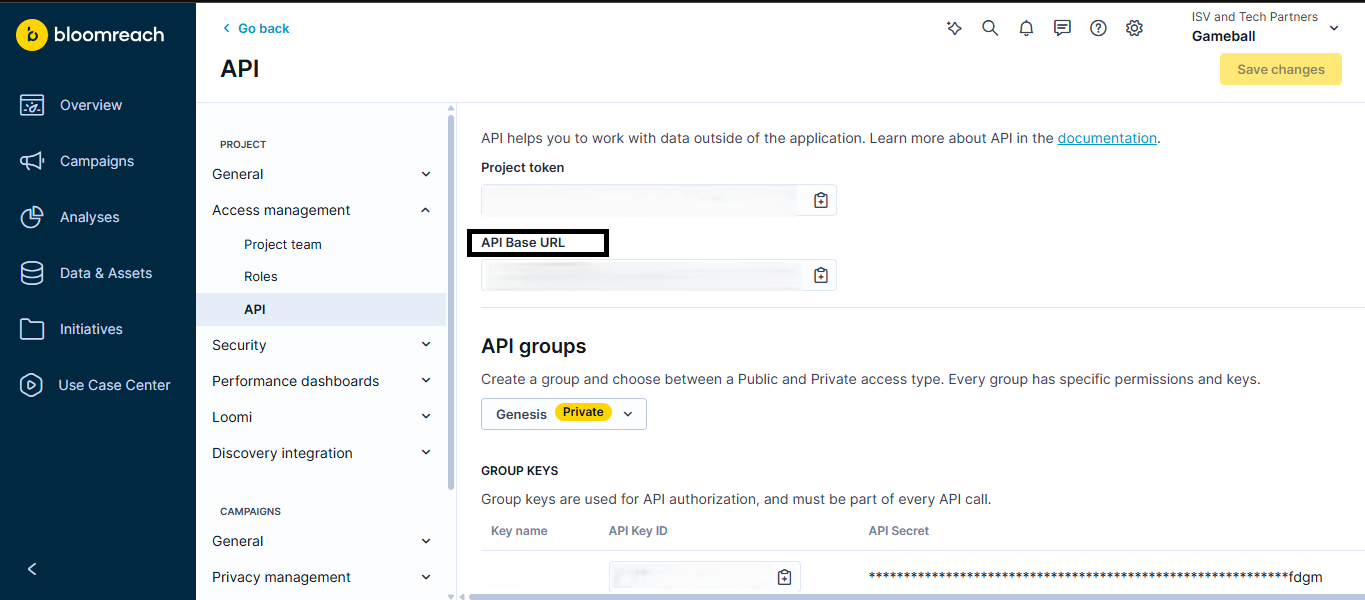Screen dimensions: 1365x600
Task: Open the Initiatives folder icon
Action: (32, 329)
